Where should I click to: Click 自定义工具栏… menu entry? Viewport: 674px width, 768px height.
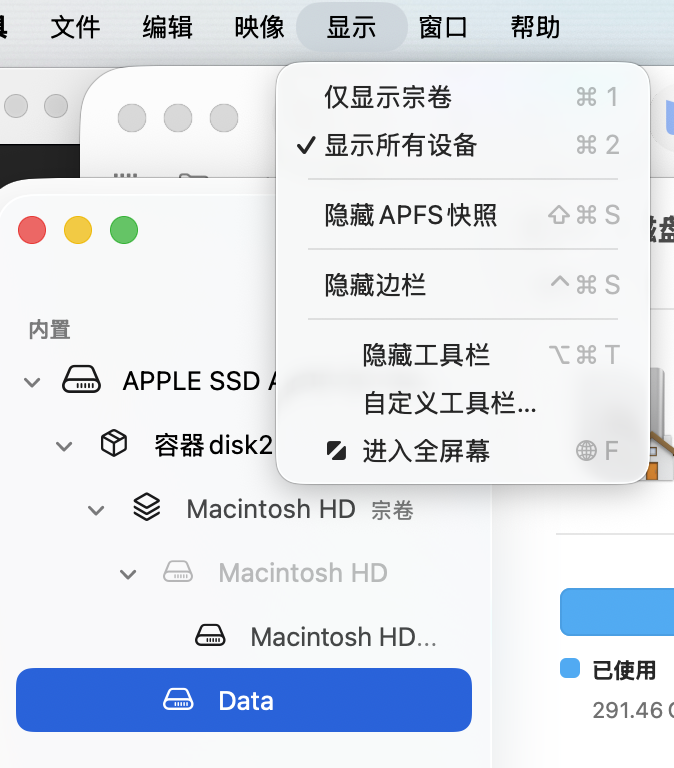[449, 403]
